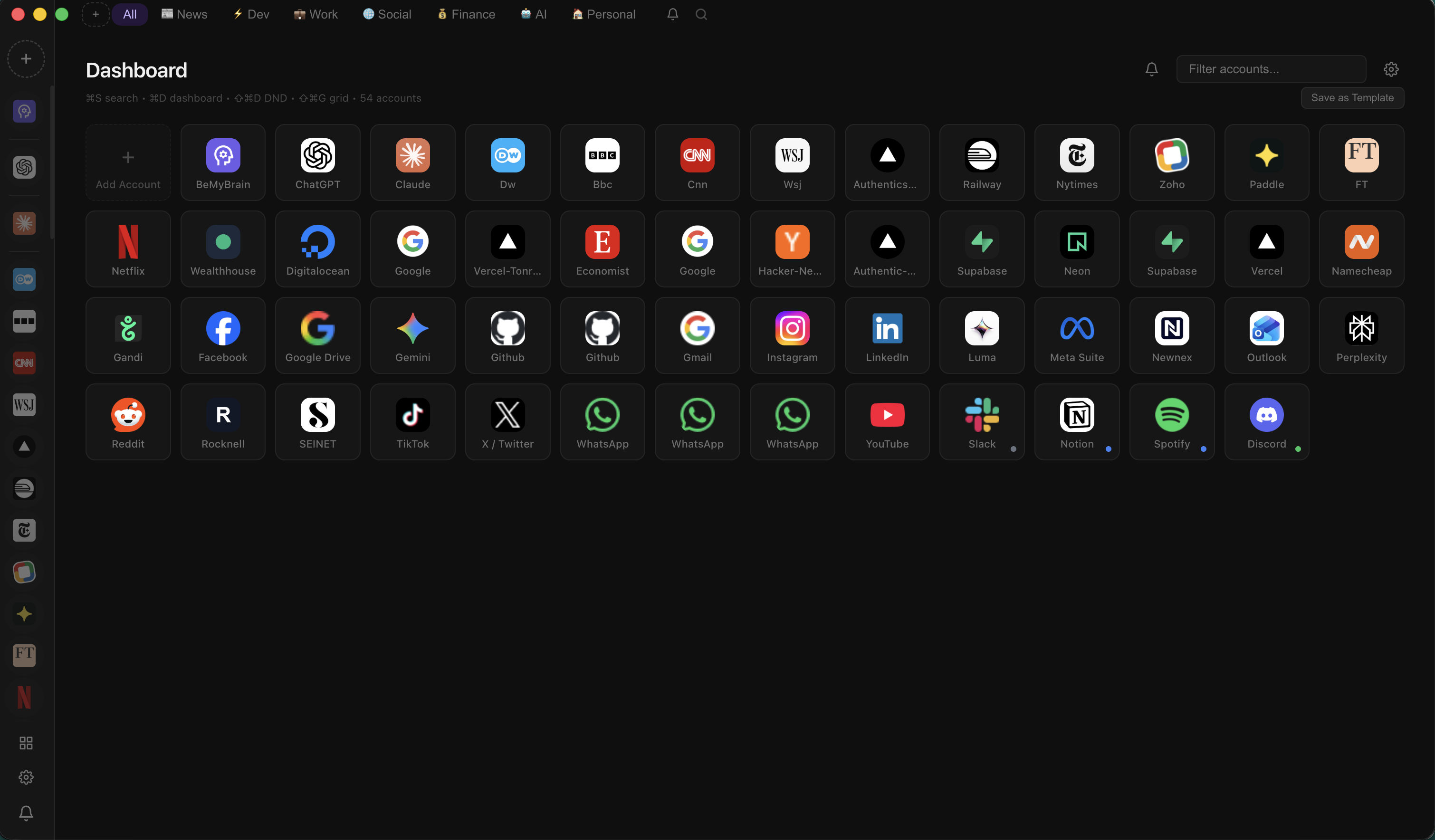The width and height of the screenshot is (1435, 840).
Task: Open the X / Twitter tile
Action: point(507,422)
